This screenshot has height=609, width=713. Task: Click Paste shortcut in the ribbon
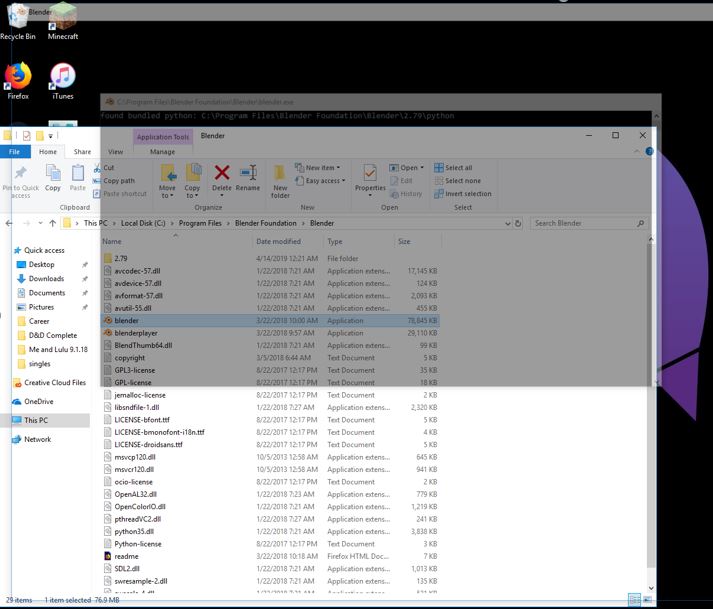[121, 194]
